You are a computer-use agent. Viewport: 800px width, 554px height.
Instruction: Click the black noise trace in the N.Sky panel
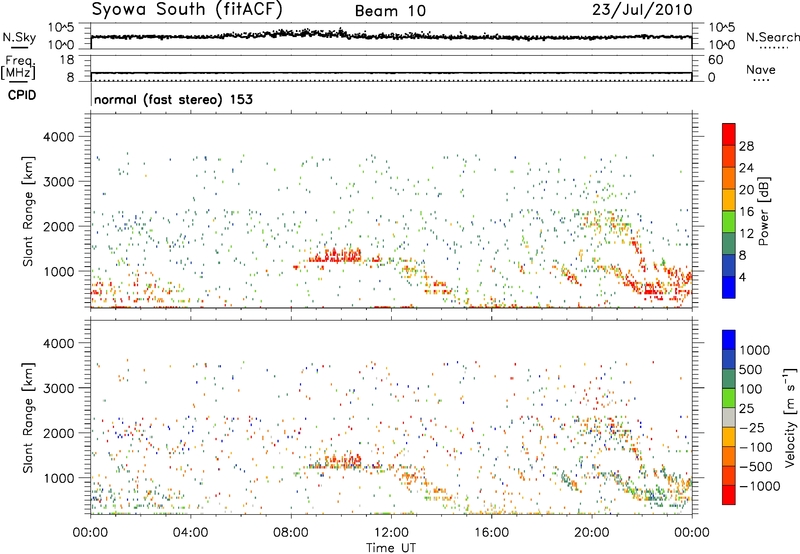(x=391, y=35)
